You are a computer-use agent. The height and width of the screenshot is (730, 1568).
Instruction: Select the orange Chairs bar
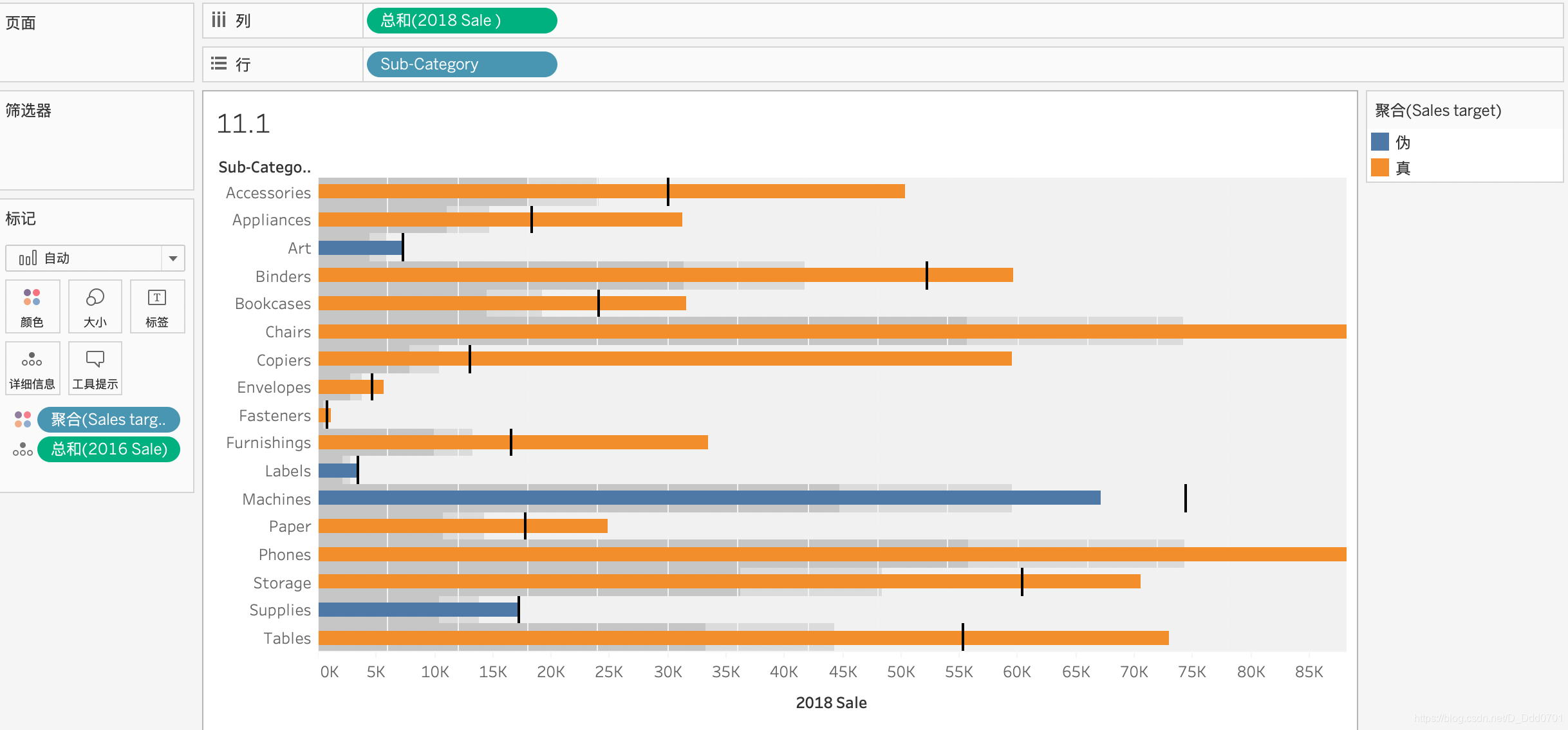(832, 332)
